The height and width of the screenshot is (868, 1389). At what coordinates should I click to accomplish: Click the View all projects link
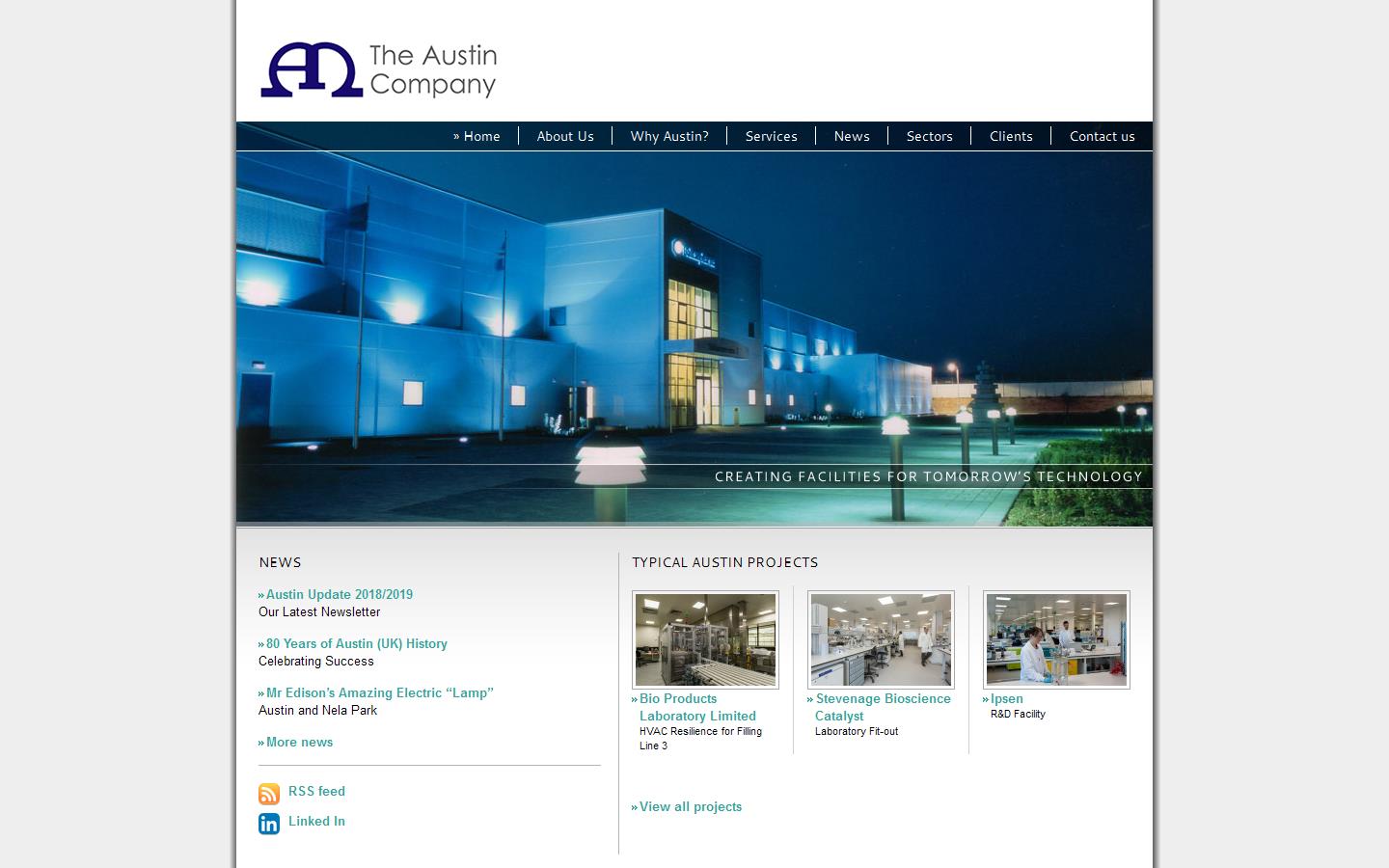pyautogui.click(x=690, y=807)
